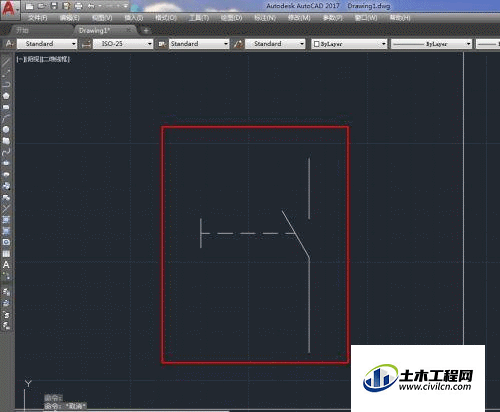This screenshot has width=500, height=412.
Task: Click the Make Block tool icon
Action: pos(6,198)
